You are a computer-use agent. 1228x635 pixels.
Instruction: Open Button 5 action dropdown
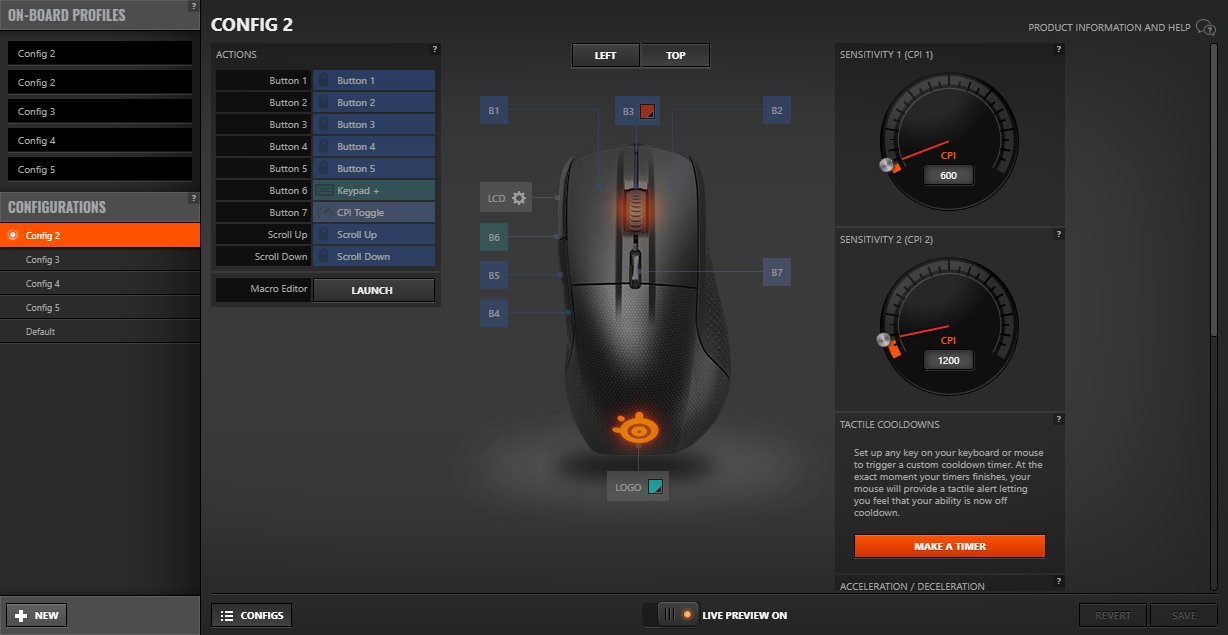point(374,168)
